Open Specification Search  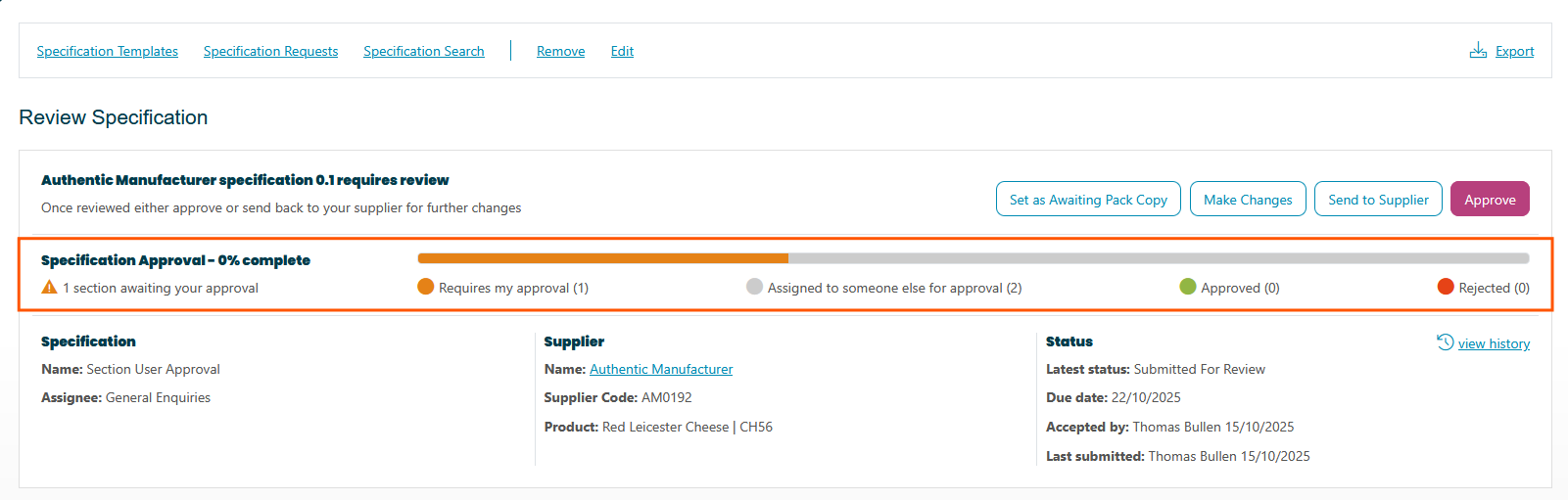[423, 51]
